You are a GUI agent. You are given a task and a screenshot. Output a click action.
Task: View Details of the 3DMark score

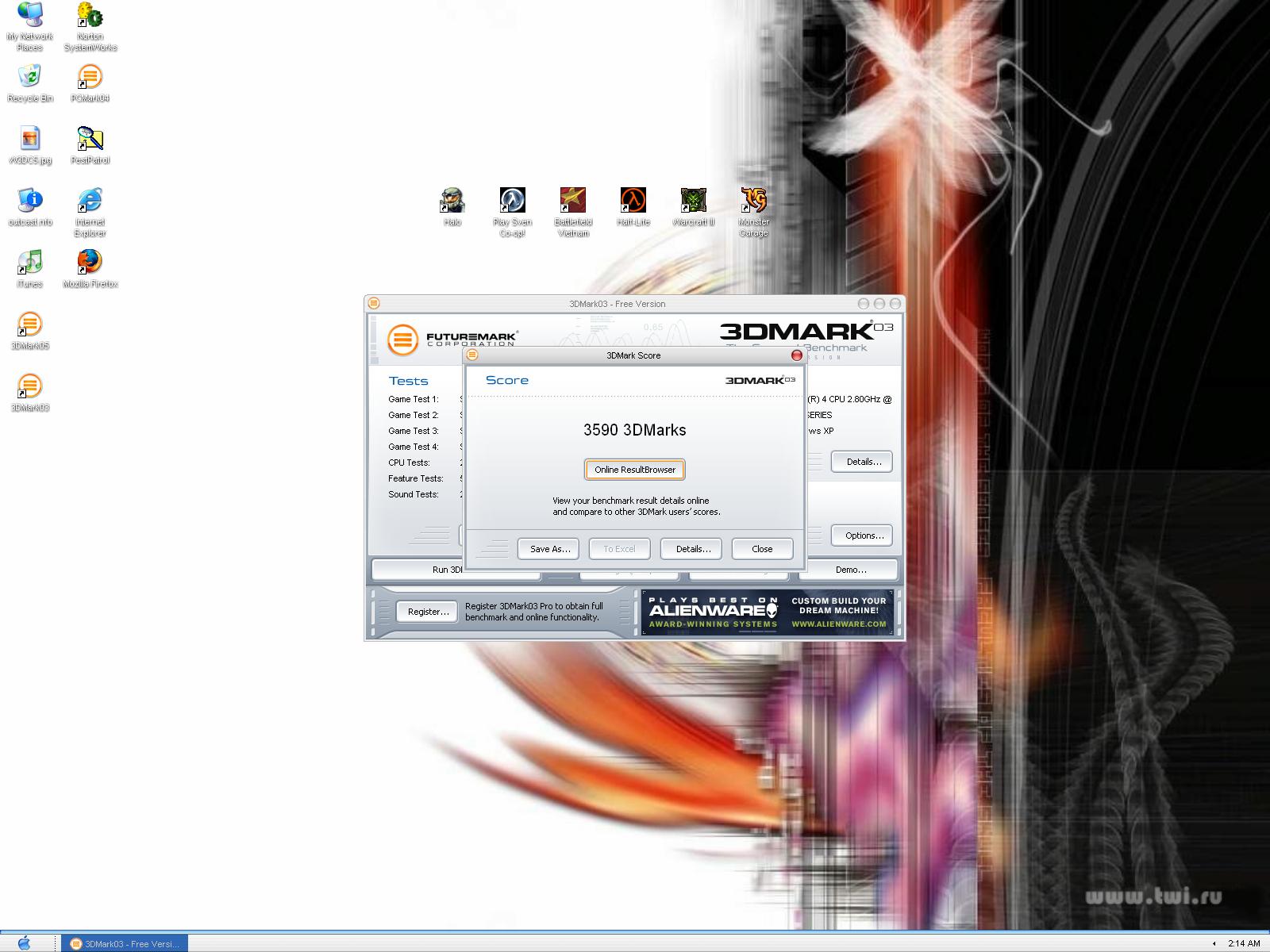coord(691,548)
